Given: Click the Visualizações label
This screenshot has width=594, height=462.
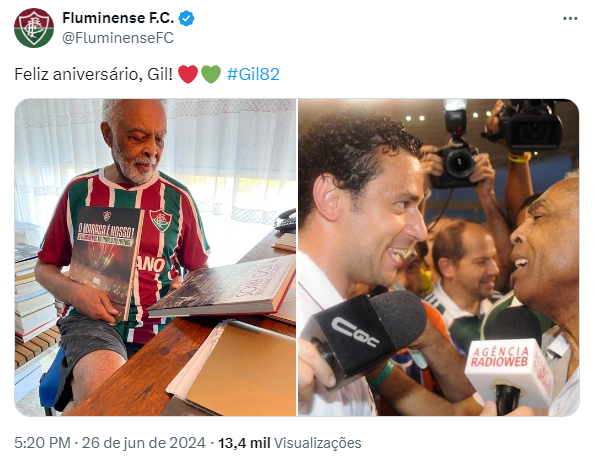Looking at the screenshot, I should point(317,443).
